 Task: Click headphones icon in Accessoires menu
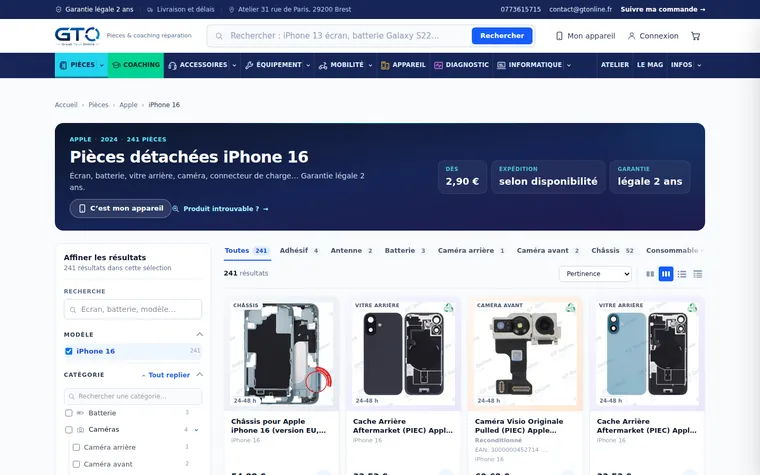point(173,65)
